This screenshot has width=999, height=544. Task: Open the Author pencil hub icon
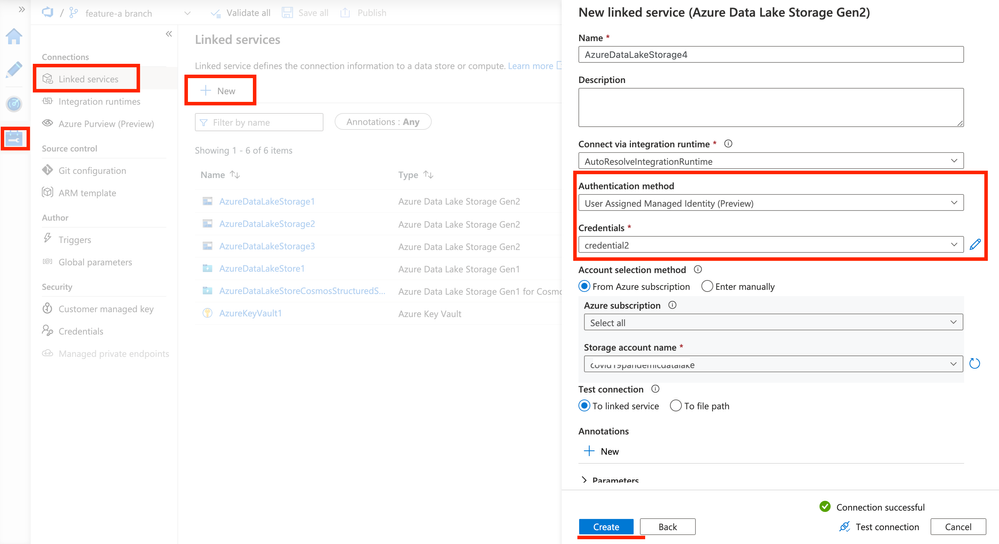[14, 69]
